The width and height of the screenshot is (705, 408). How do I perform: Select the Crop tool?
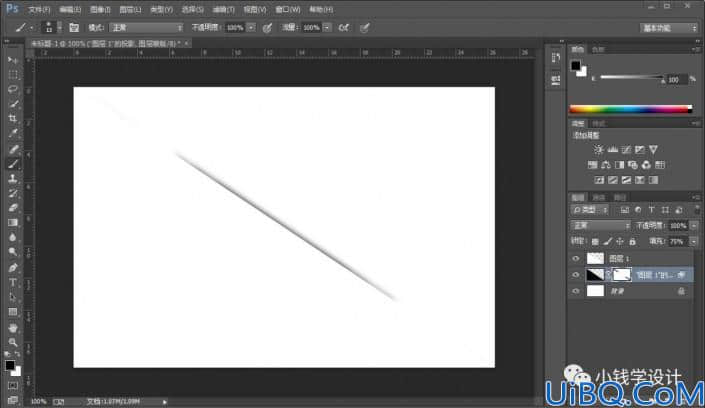click(x=13, y=118)
